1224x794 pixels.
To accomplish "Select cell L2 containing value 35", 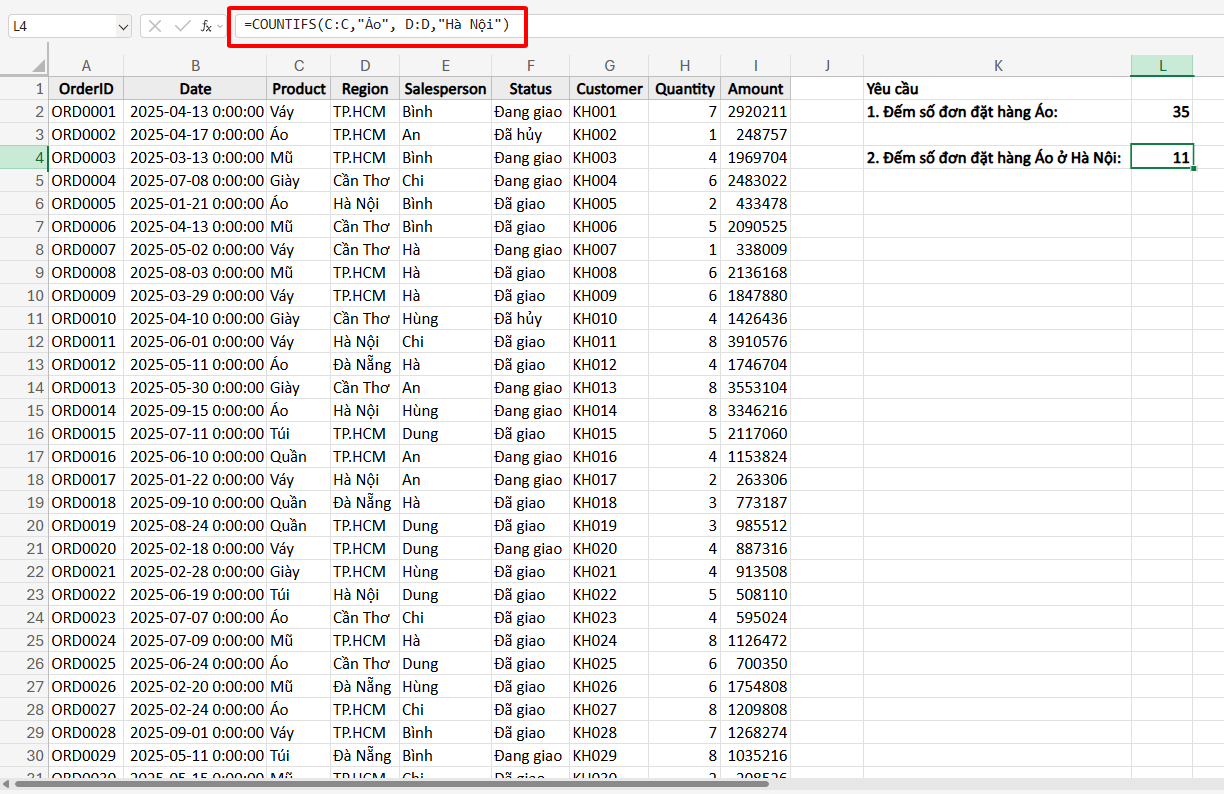I will [1161, 112].
